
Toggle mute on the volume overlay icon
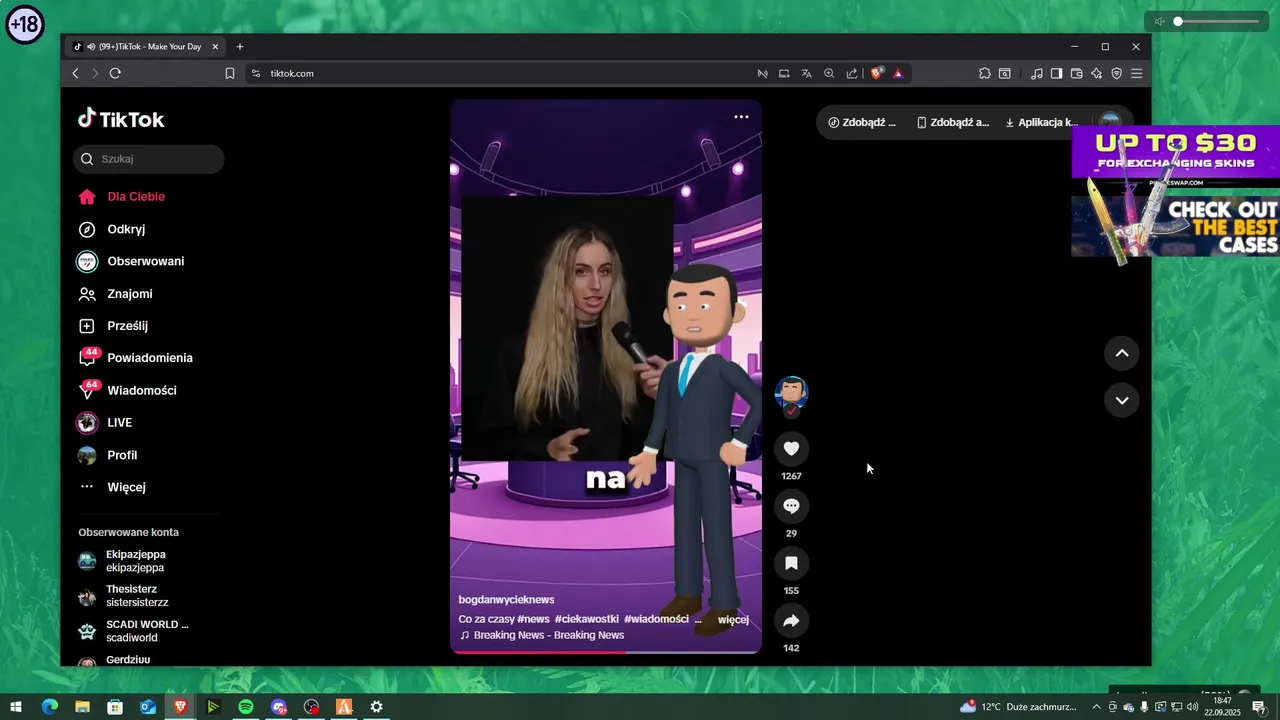[x=1159, y=21]
